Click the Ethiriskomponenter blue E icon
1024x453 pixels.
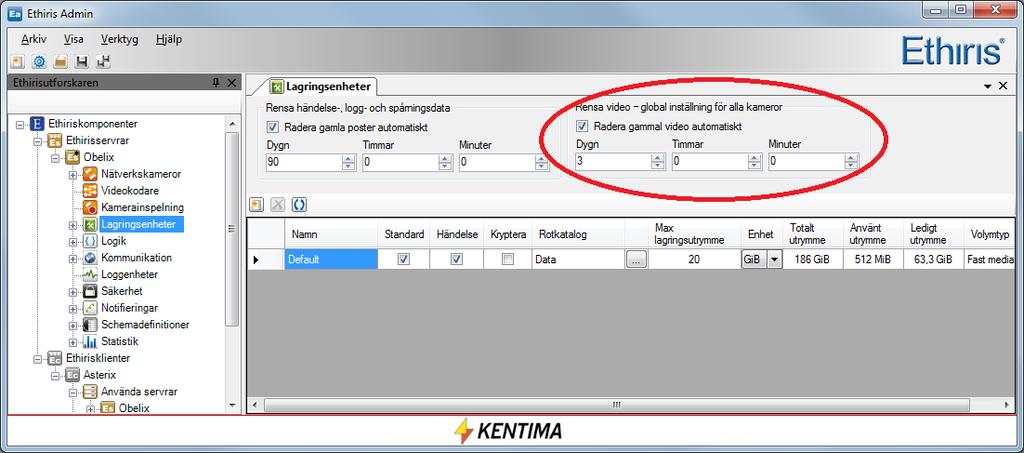coord(38,124)
